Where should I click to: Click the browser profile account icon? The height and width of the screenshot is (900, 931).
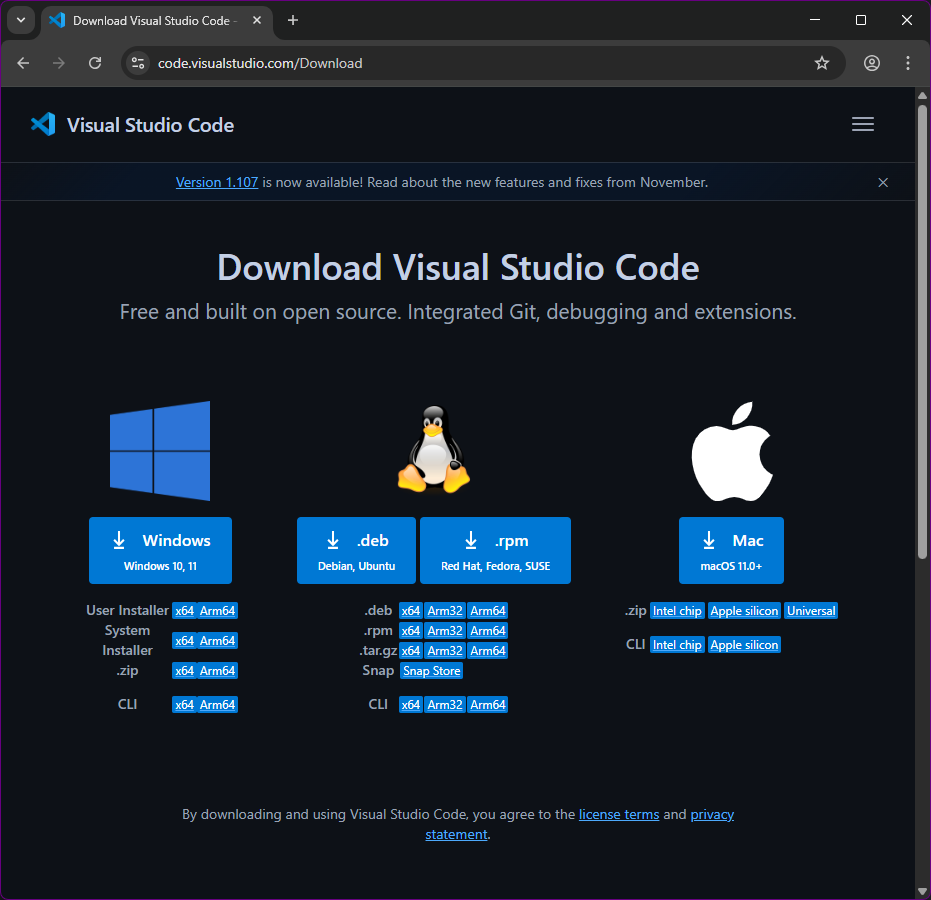[871, 62]
